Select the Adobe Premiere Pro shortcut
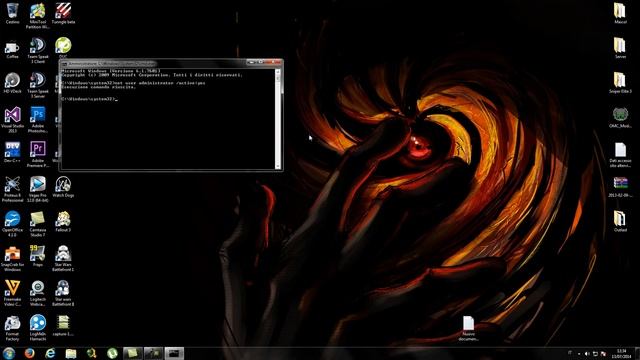Image resolution: width=640 pixels, height=360 pixels. click(38, 154)
